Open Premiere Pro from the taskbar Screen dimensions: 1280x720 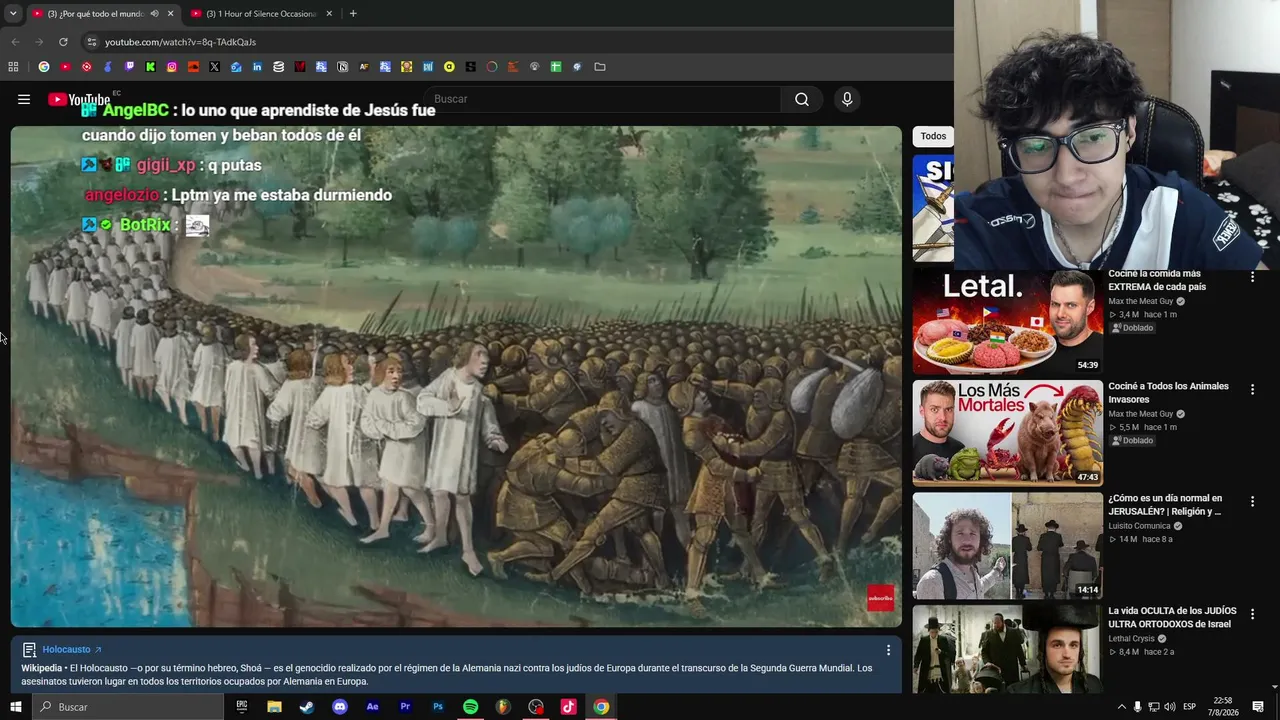(x=405, y=707)
